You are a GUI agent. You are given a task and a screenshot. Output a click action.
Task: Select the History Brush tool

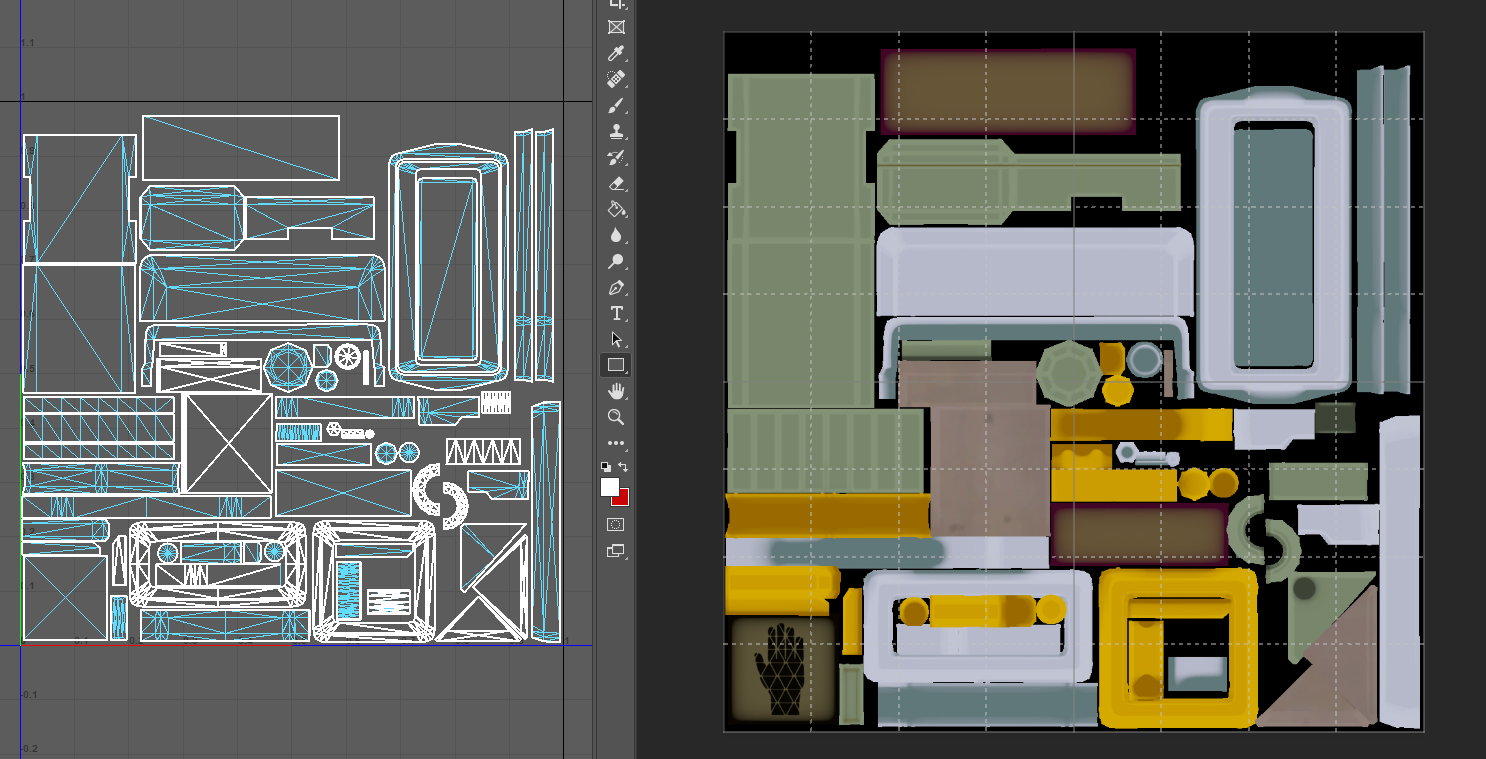pos(616,157)
